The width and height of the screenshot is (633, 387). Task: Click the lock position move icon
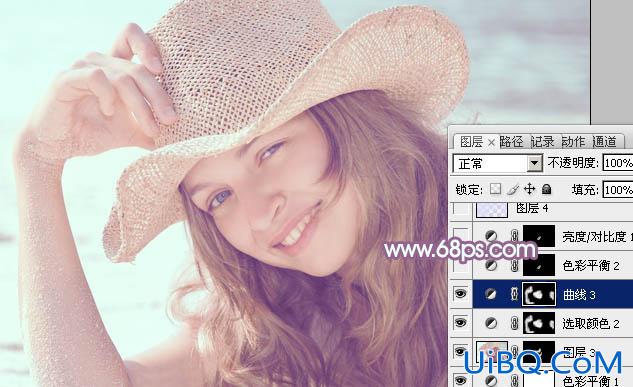pos(529,189)
